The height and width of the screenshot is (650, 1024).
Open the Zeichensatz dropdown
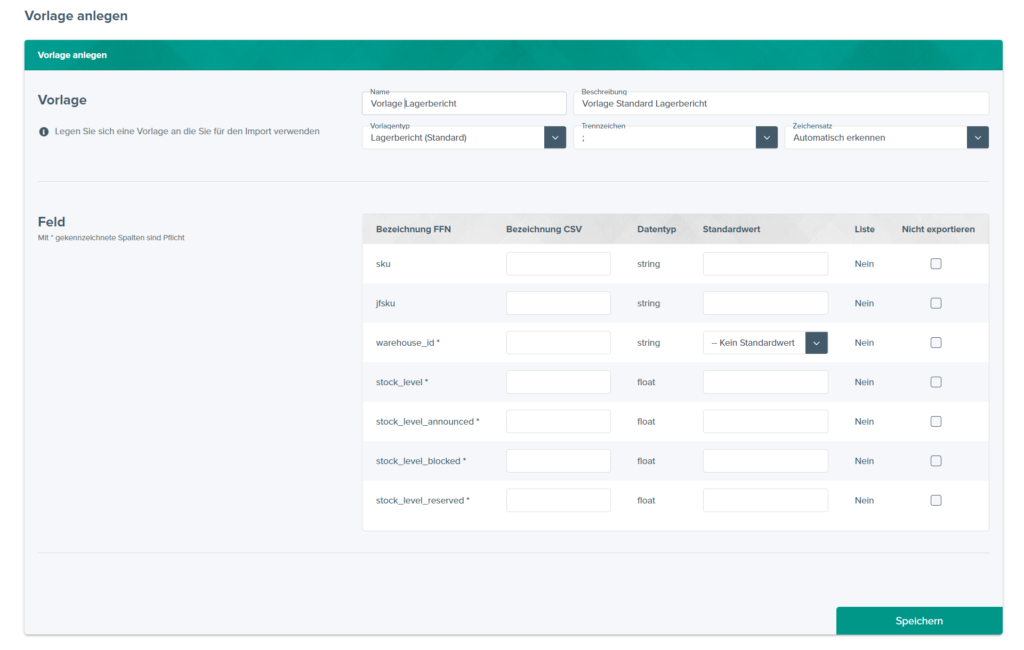click(x=977, y=138)
